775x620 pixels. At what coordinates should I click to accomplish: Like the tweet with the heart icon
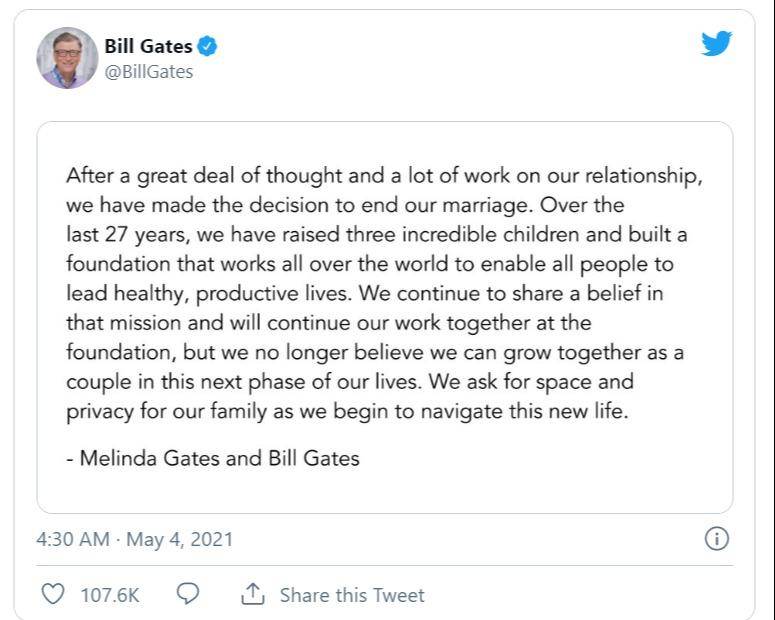52,594
